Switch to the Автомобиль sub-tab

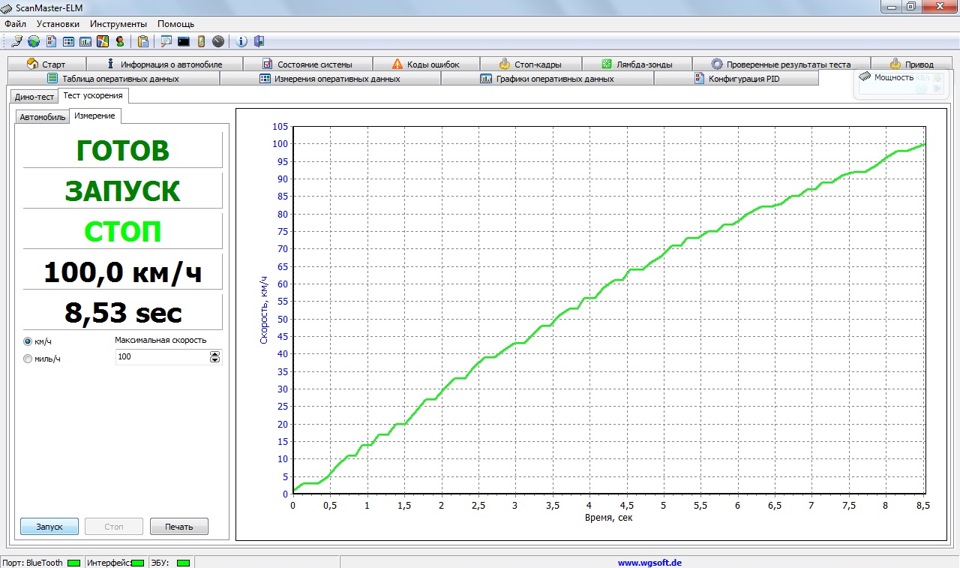click(x=42, y=117)
